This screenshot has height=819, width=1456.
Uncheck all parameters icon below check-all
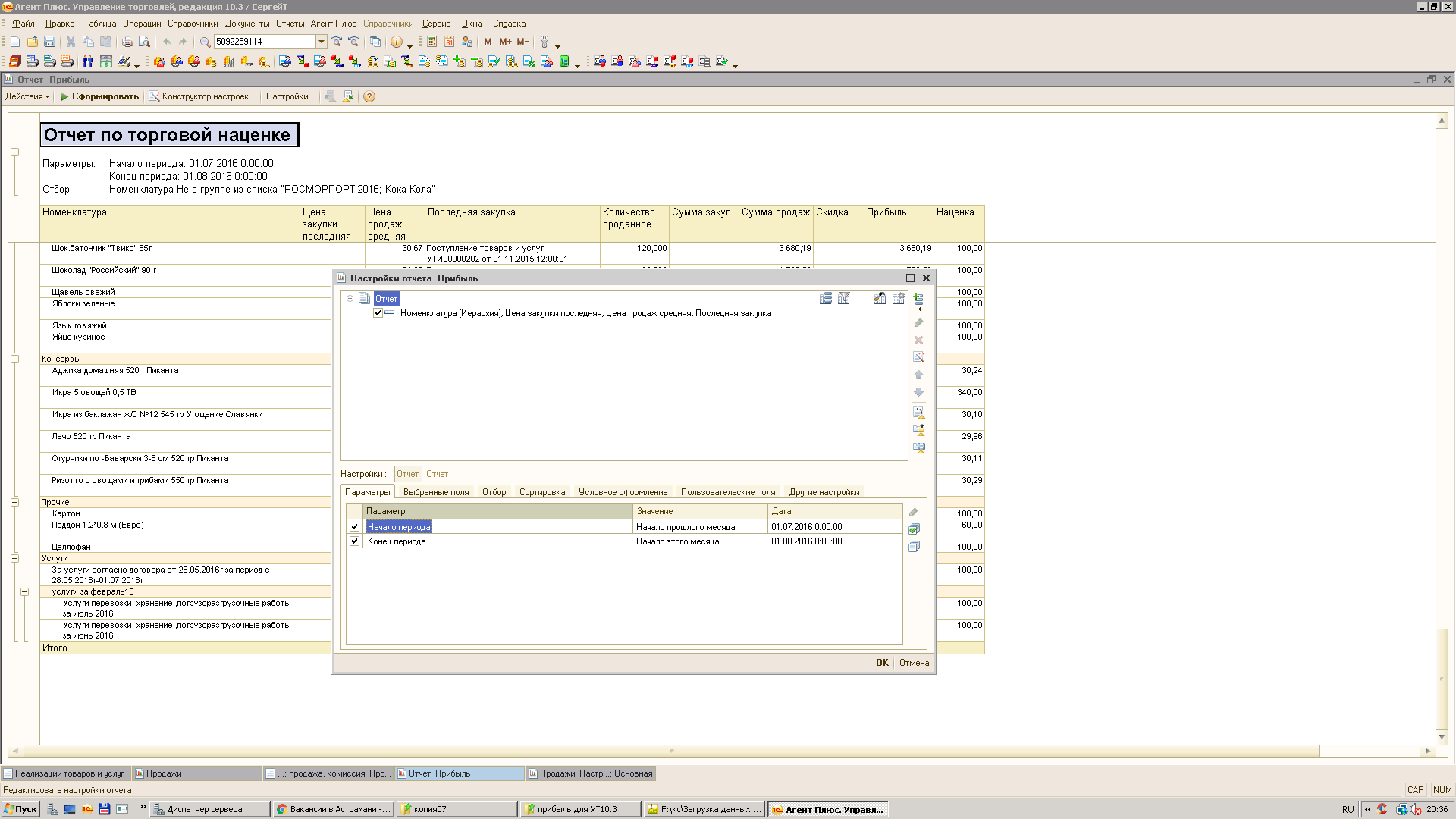click(914, 546)
